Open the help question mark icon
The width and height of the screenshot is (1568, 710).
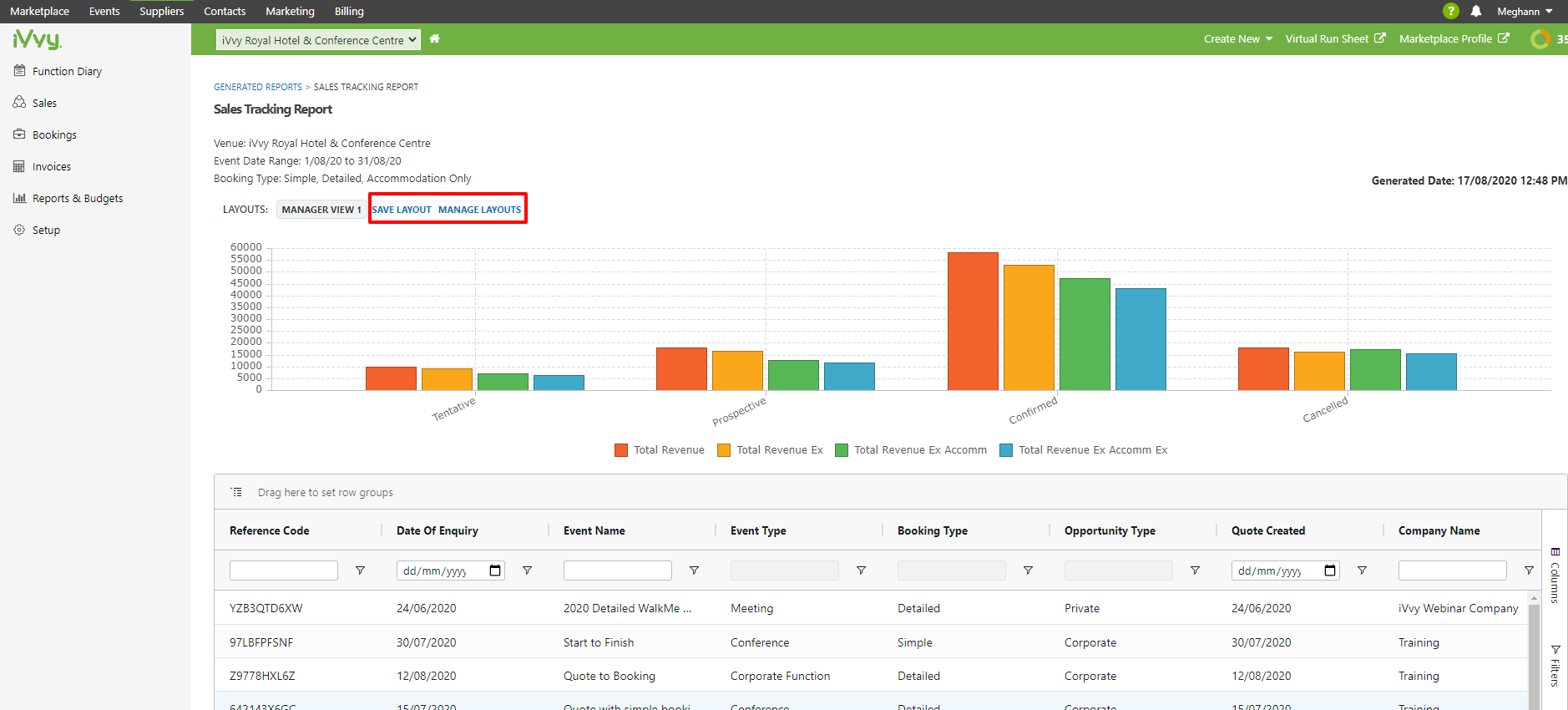(x=1450, y=11)
